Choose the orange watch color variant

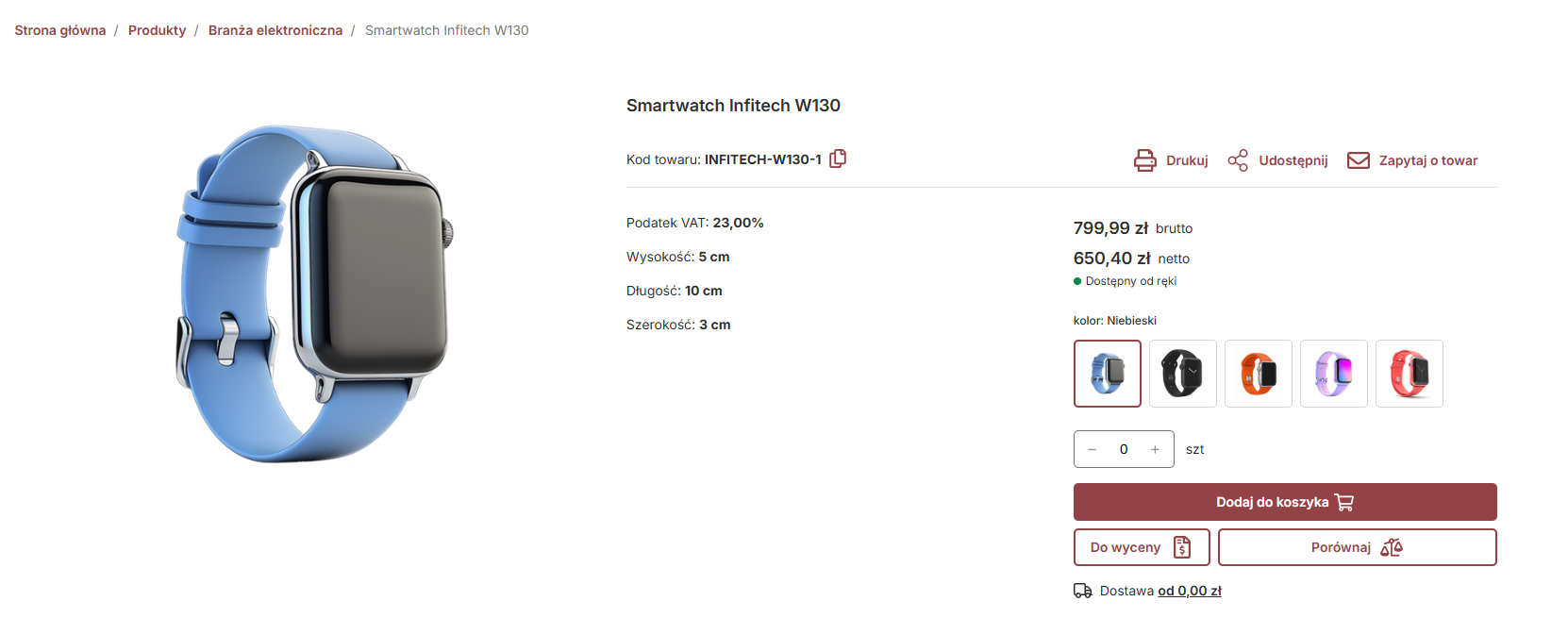tap(1259, 374)
